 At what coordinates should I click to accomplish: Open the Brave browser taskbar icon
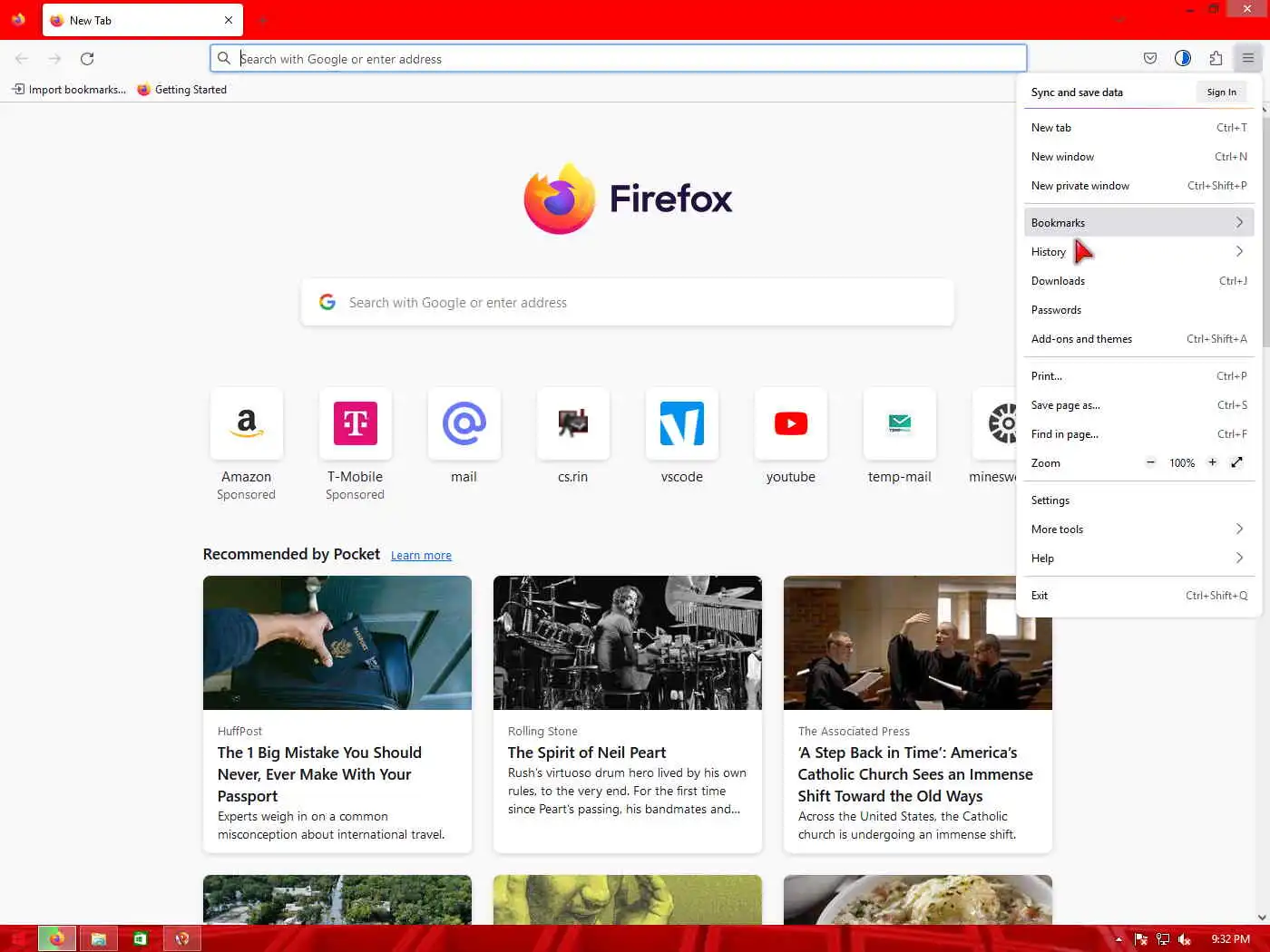(182, 938)
